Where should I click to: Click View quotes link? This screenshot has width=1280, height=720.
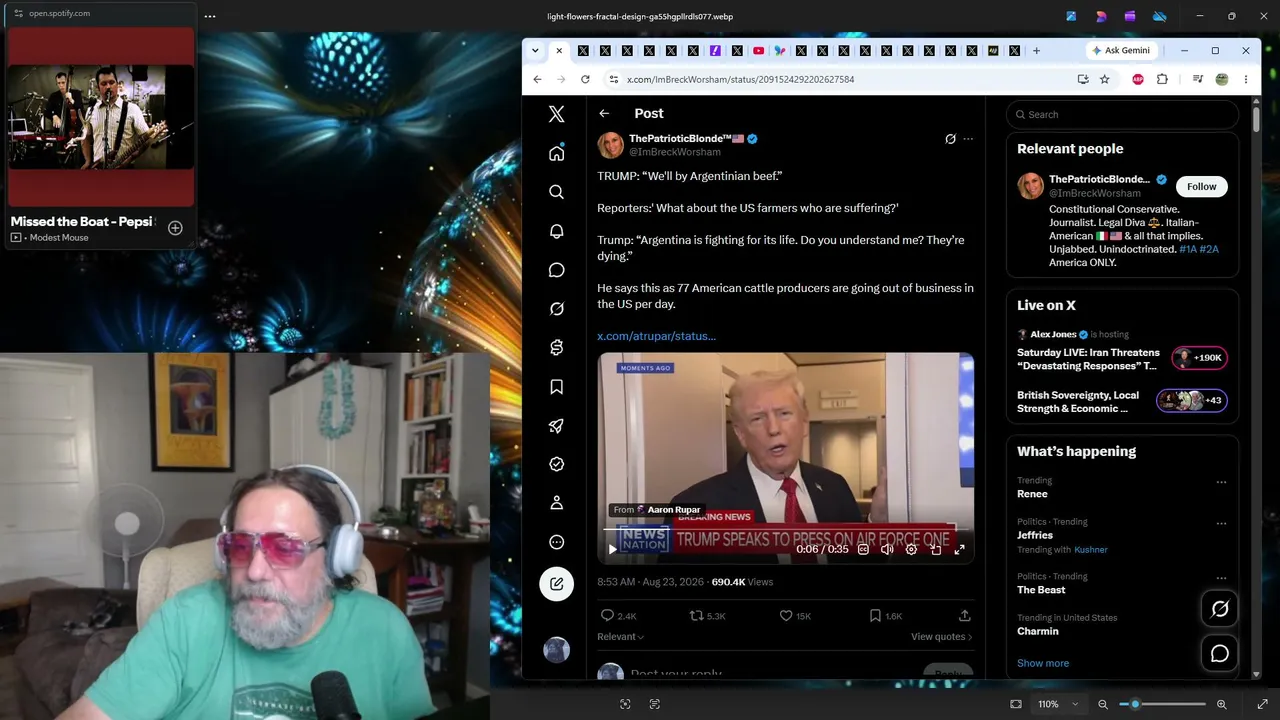coord(942,637)
